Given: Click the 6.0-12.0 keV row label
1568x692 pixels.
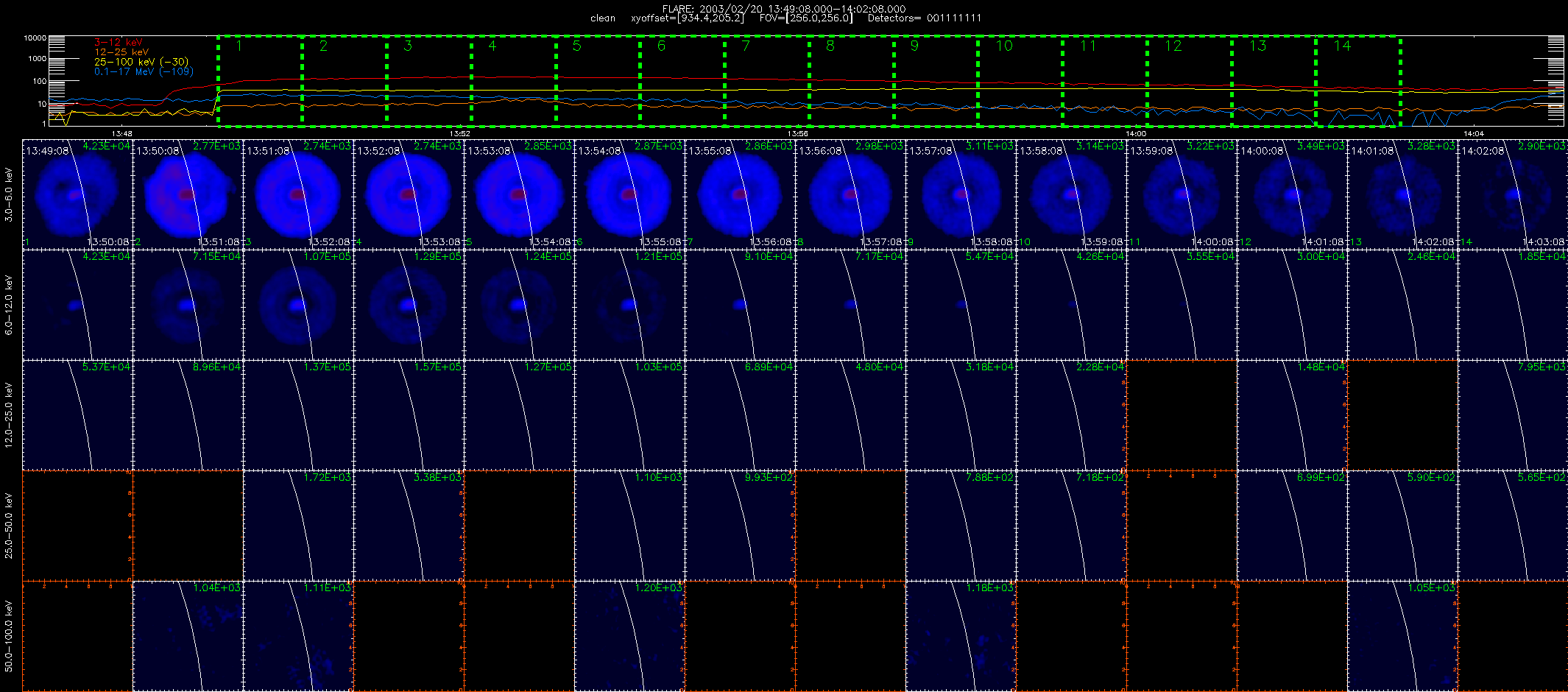Looking at the screenshot, I should pyautogui.click(x=9, y=305).
